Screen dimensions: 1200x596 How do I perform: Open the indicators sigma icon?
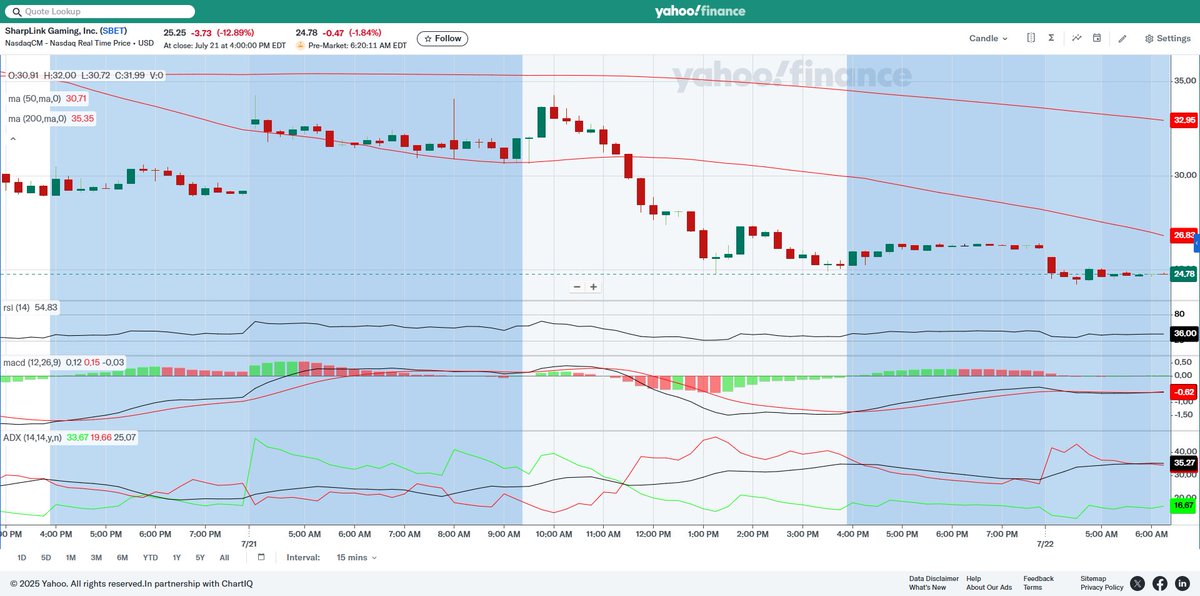[1051, 39]
